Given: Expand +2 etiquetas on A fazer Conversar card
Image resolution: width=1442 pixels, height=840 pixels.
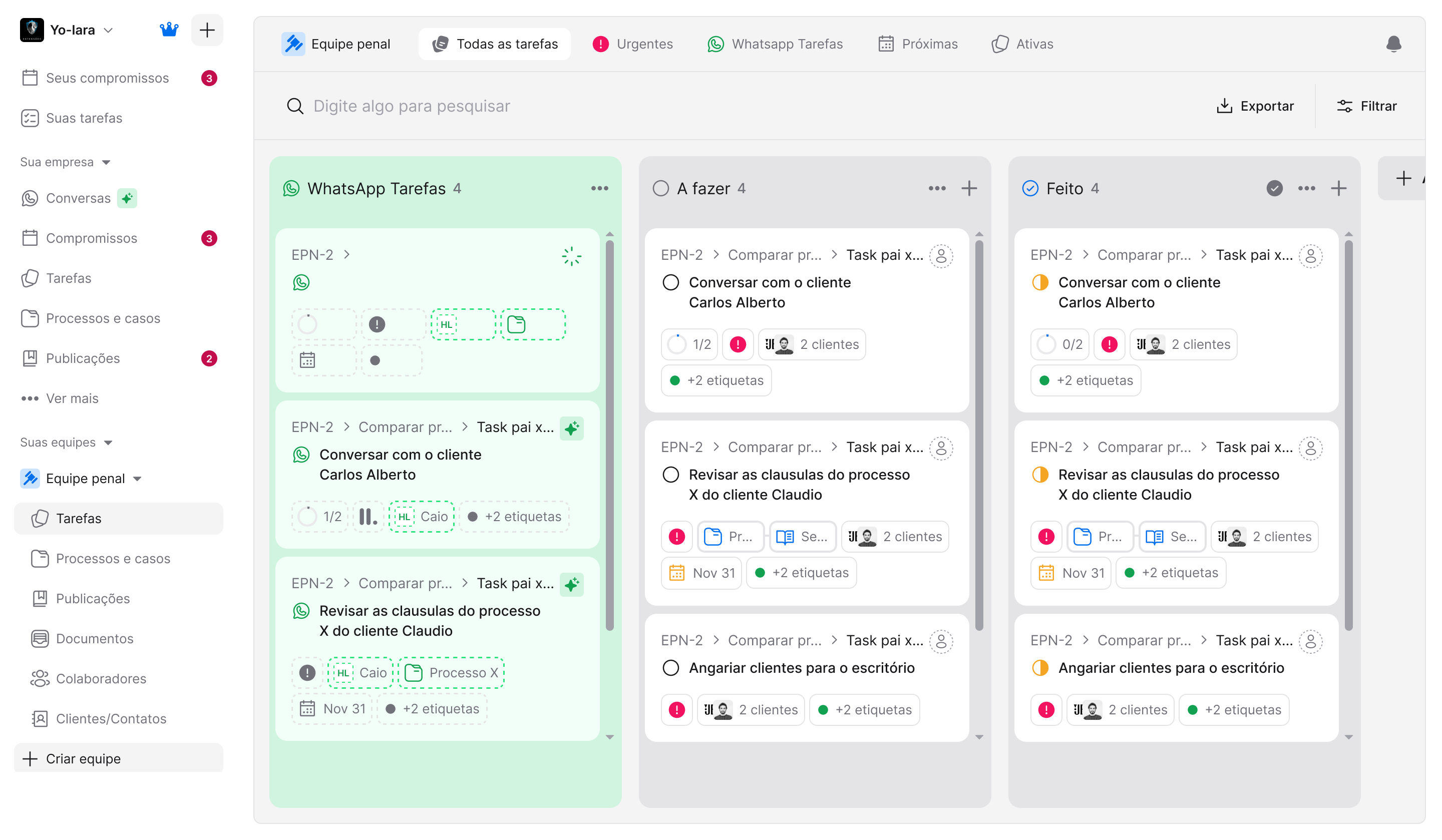Looking at the screenshot, I should [716, 380].
